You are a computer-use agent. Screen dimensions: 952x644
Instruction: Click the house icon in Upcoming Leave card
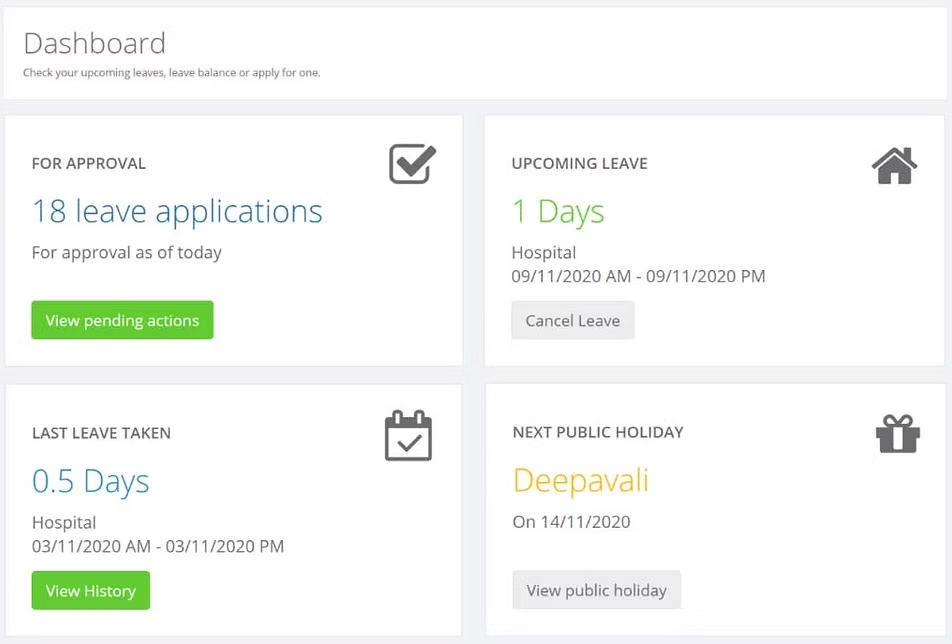pos(894,165)
